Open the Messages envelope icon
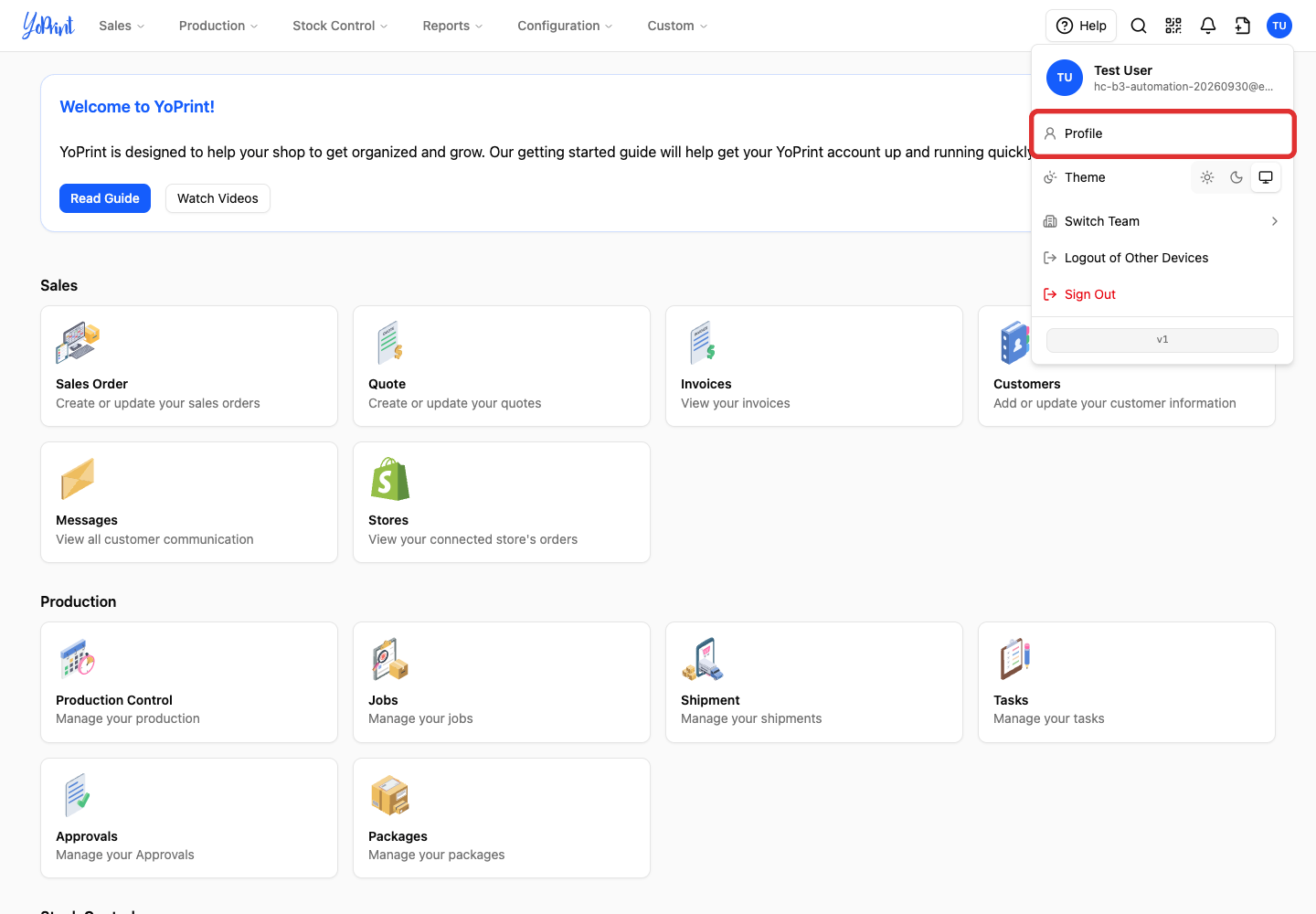The height and width of the screenshot is (914, 1316). pos(78,479)
